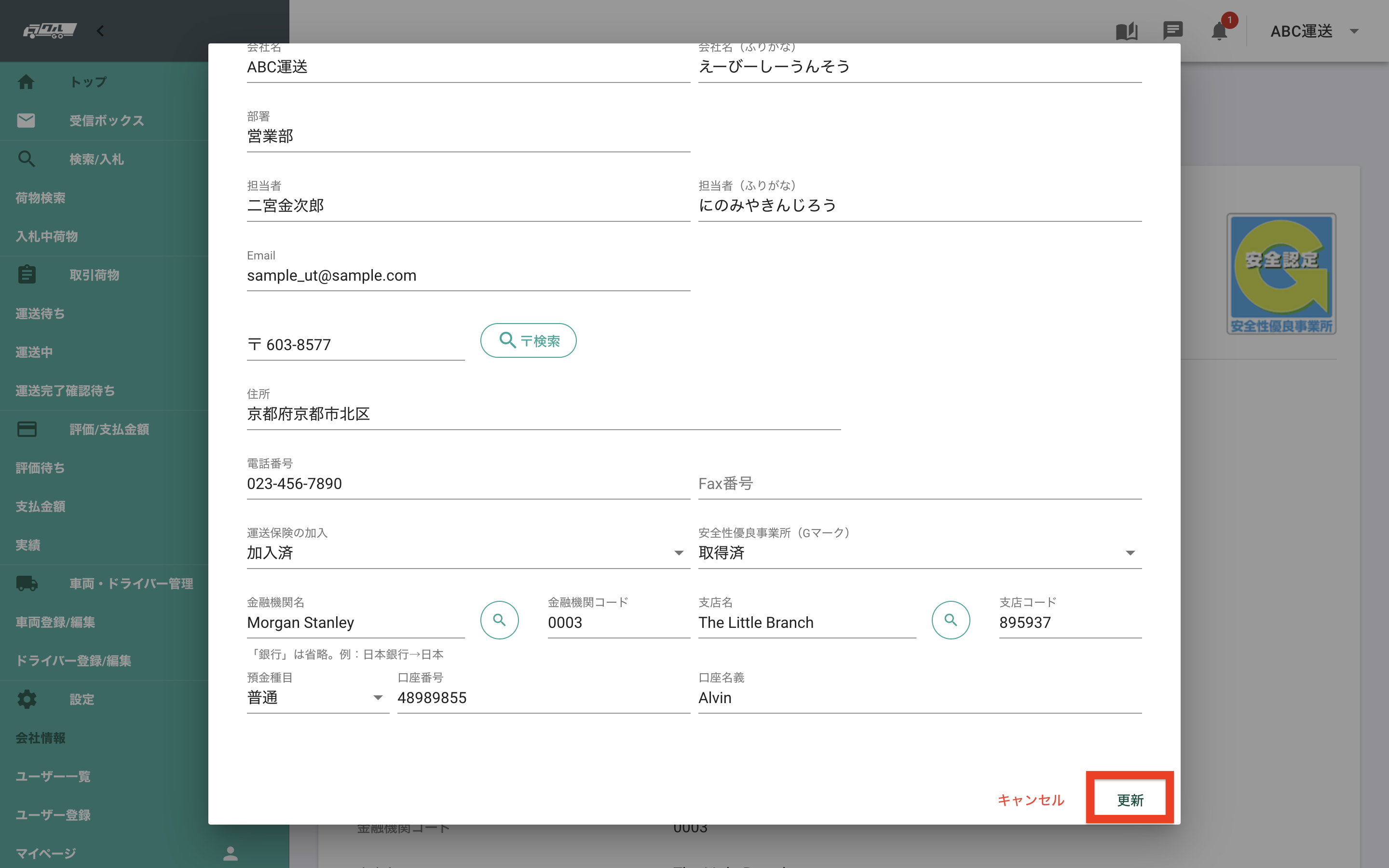This screenshot has height=868, width=1389.
Task: Click the 住所 field containing 京都府京都市北区
Action: [x=544, y=414]
